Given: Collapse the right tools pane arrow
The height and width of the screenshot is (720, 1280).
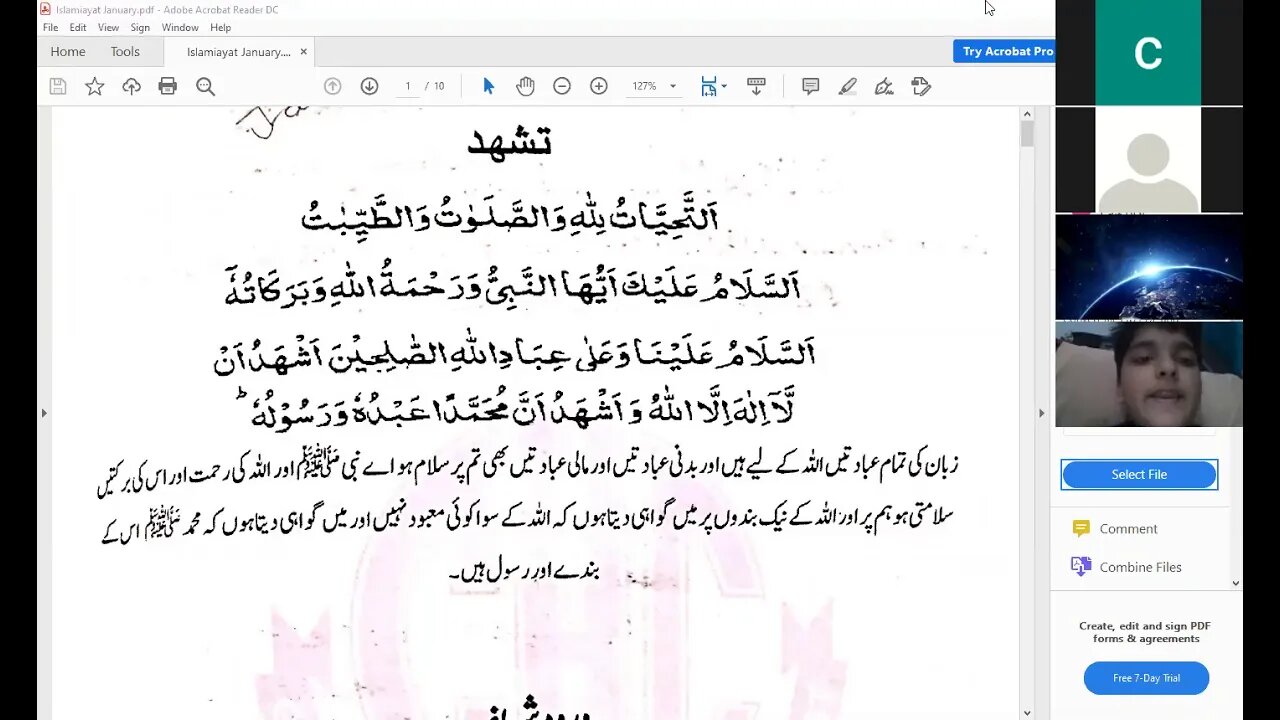Looking at the screenshot, I should (1041, 412).
